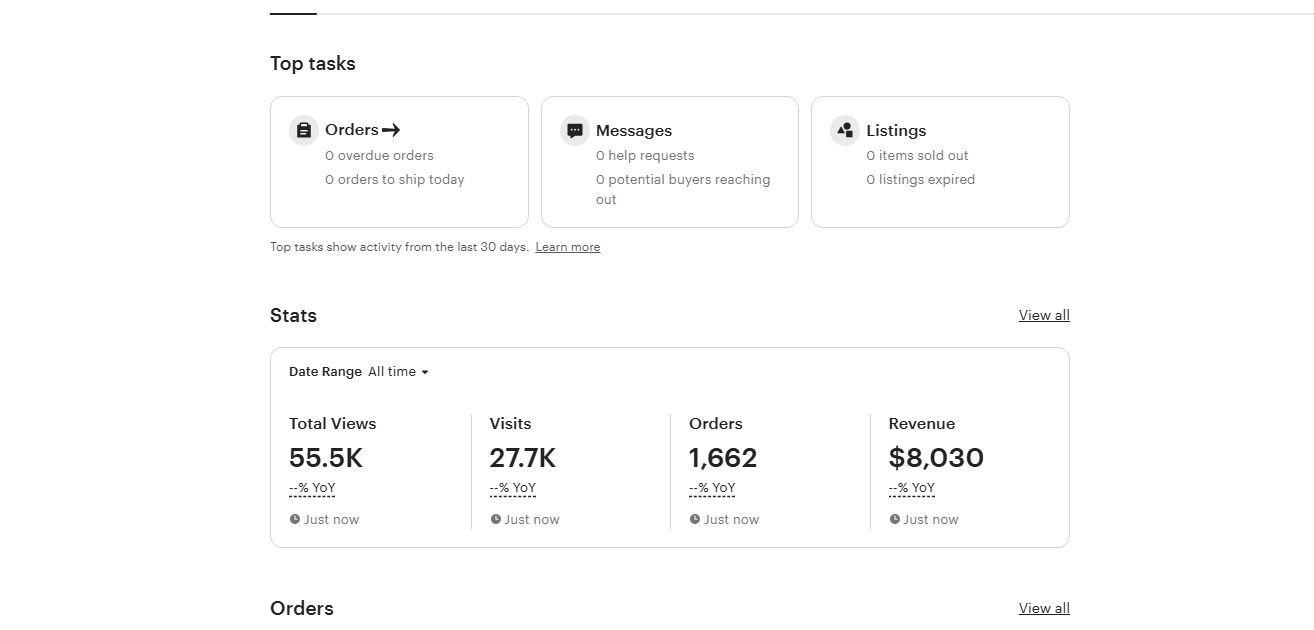Click the 1,662 Orders value
1314x630 pixels.
click(723, 458)
